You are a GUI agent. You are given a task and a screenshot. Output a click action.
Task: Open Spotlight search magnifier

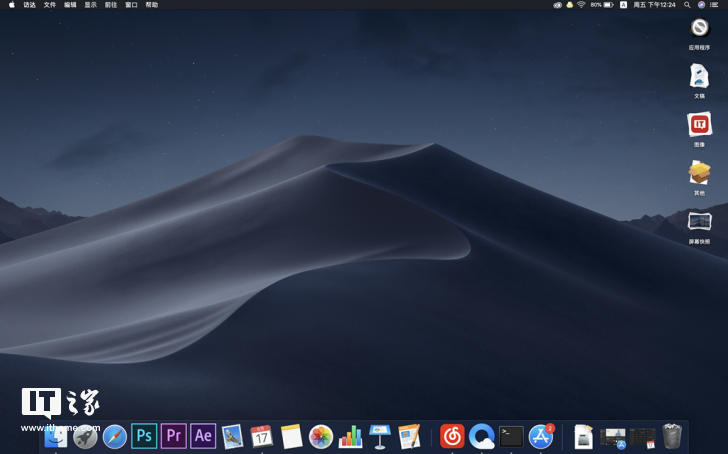click(687, 5)
